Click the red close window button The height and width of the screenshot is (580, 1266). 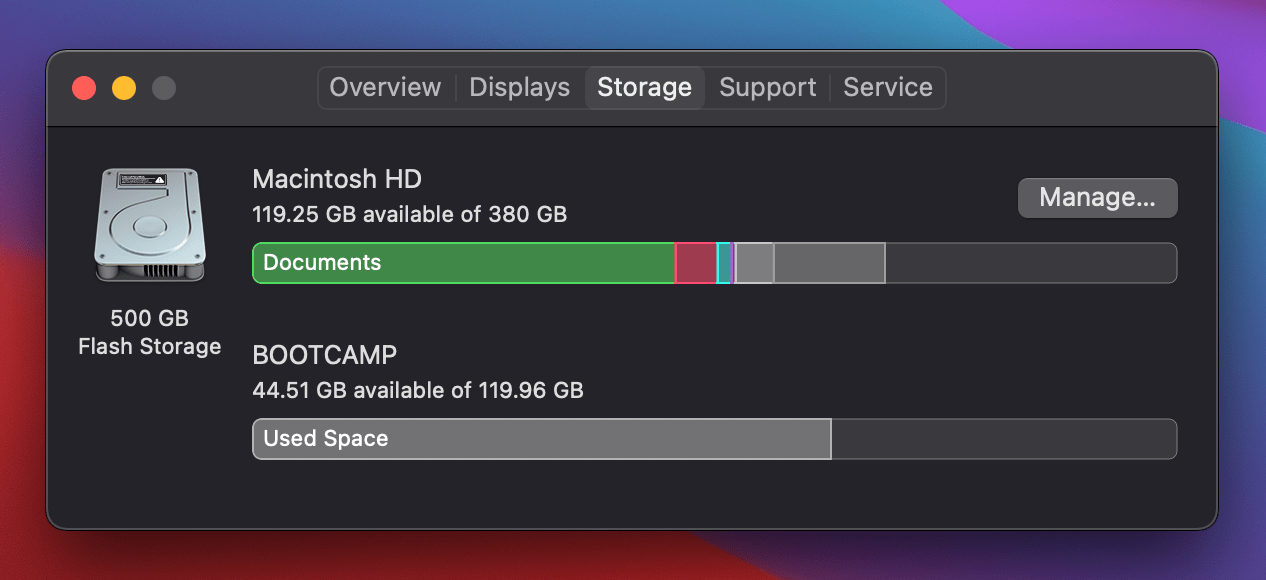(84, 88)
